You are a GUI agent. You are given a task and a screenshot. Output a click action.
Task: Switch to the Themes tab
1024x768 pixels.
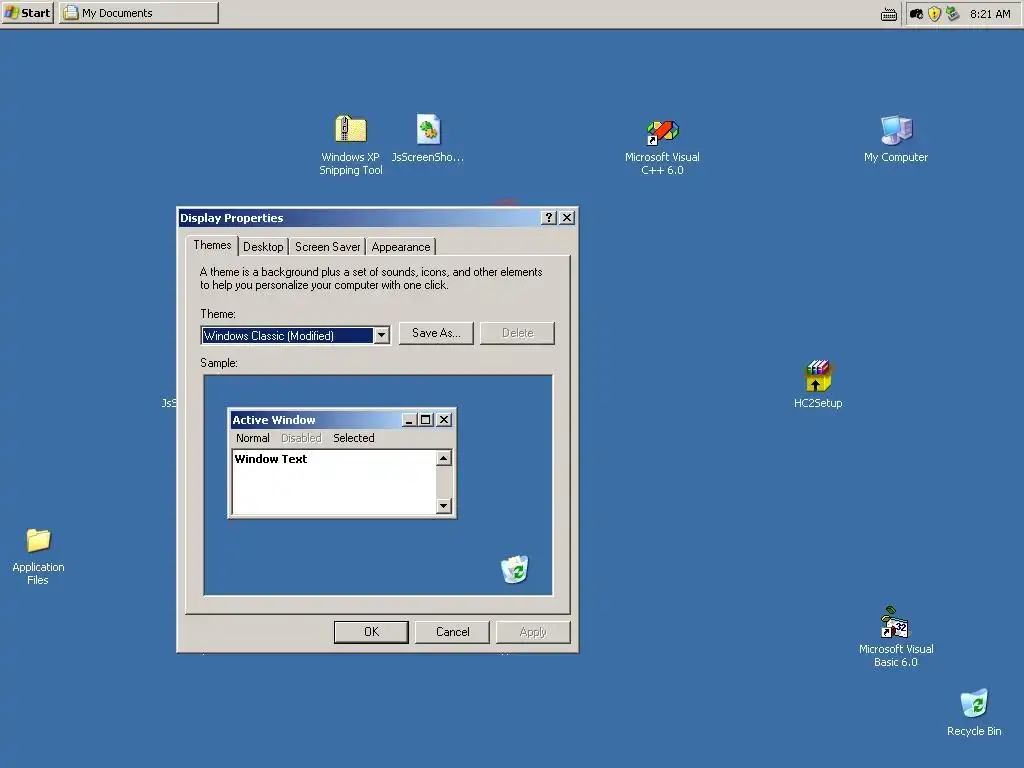[212, 246]
